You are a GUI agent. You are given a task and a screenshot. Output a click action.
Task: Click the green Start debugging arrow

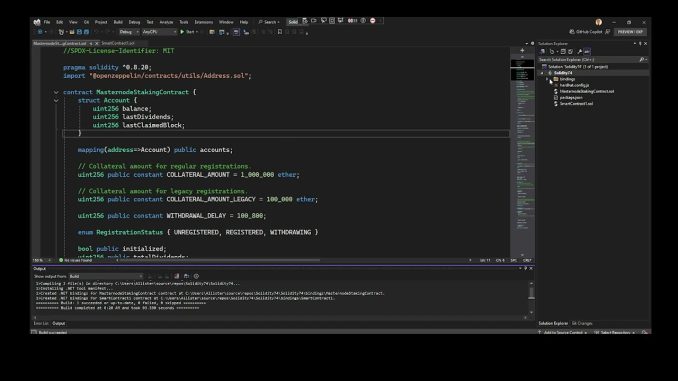182,32
